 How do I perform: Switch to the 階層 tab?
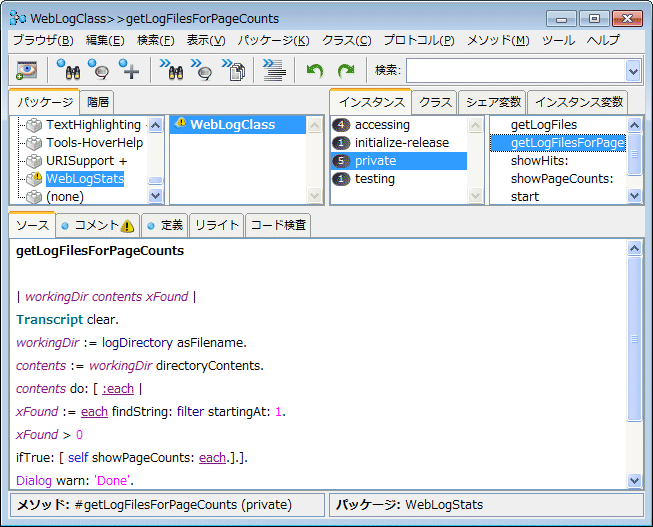coord(98,102)
